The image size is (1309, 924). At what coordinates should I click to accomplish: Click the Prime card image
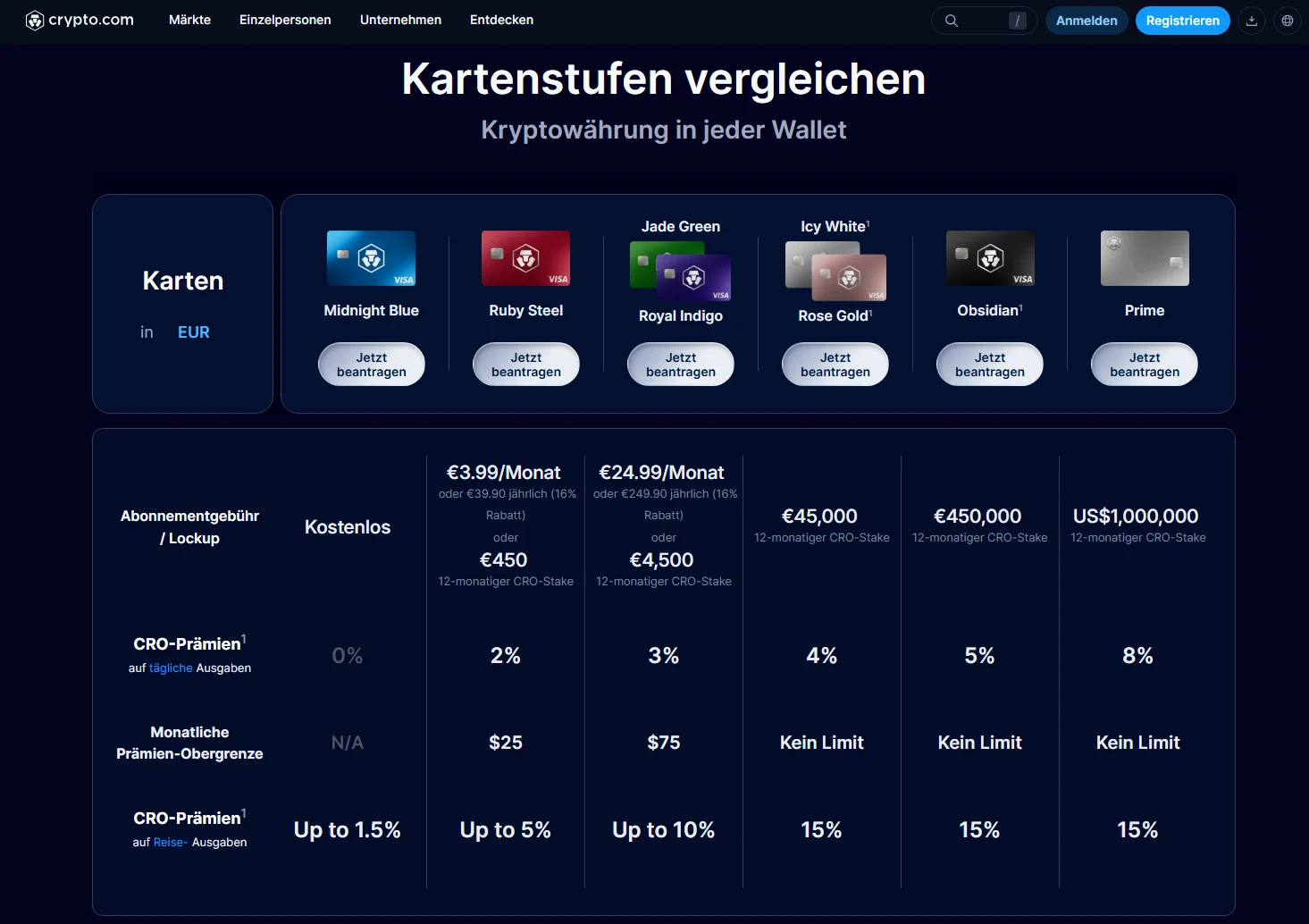click(x=1145, y=258)
